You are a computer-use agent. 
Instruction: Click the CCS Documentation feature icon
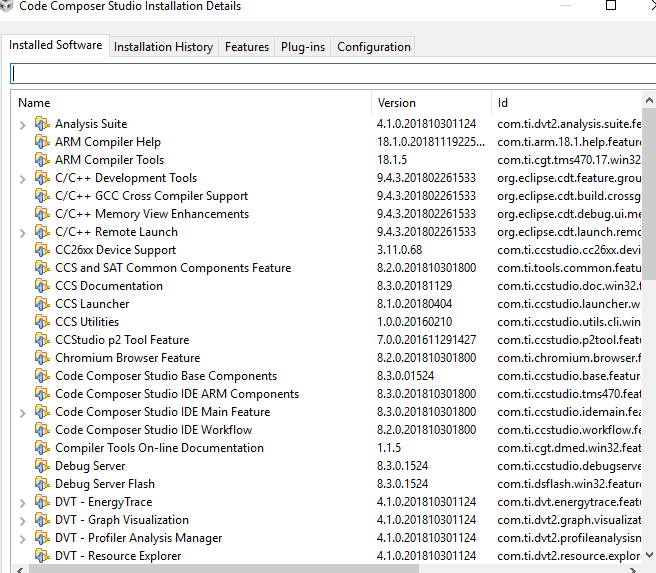(42, 286)
